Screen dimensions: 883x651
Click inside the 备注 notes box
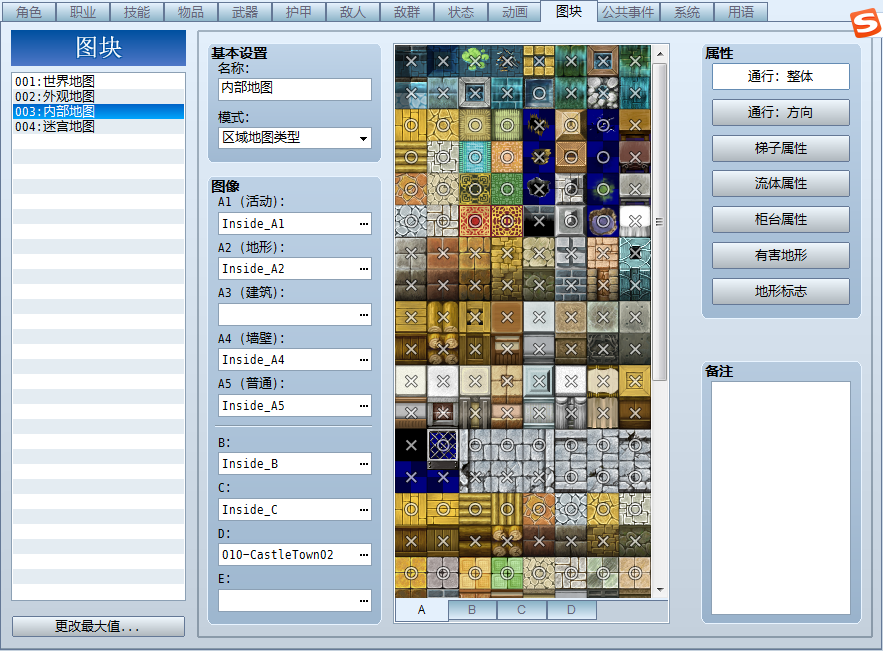[781, 498]
